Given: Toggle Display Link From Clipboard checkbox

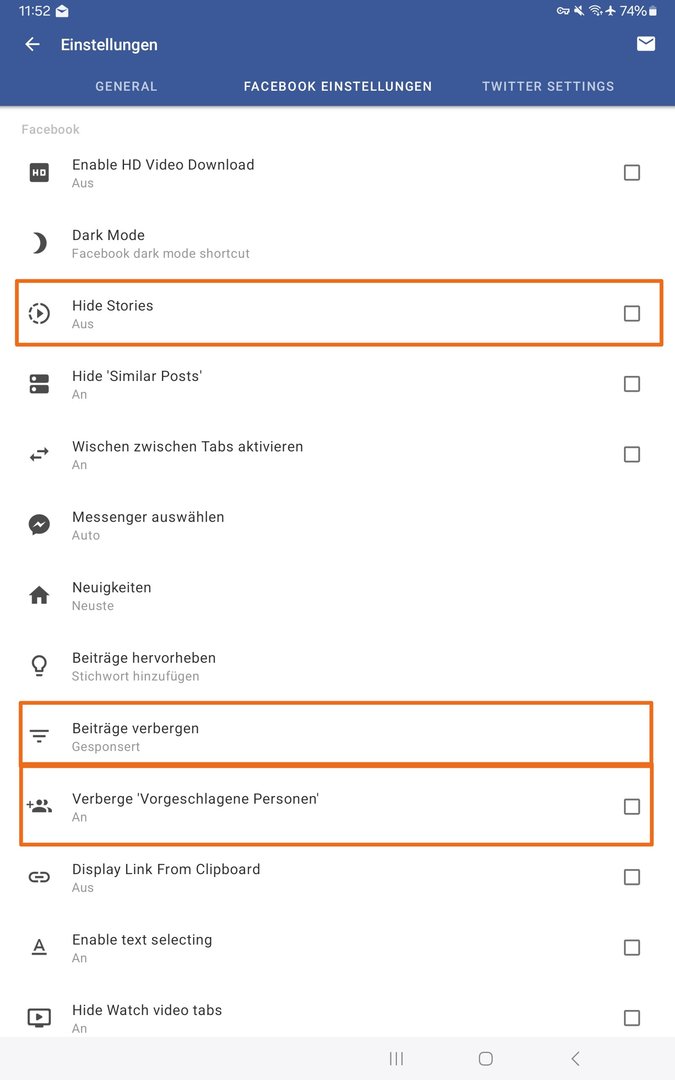Looking at the screenshot, I should 632,877.
